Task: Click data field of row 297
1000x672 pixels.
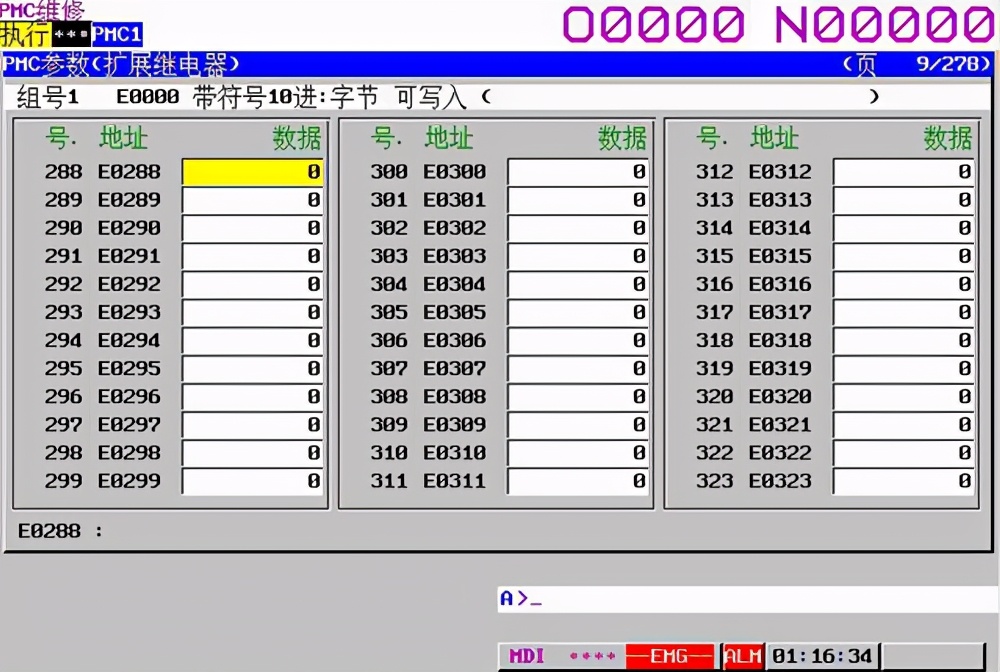Action: tap(253, 425)
